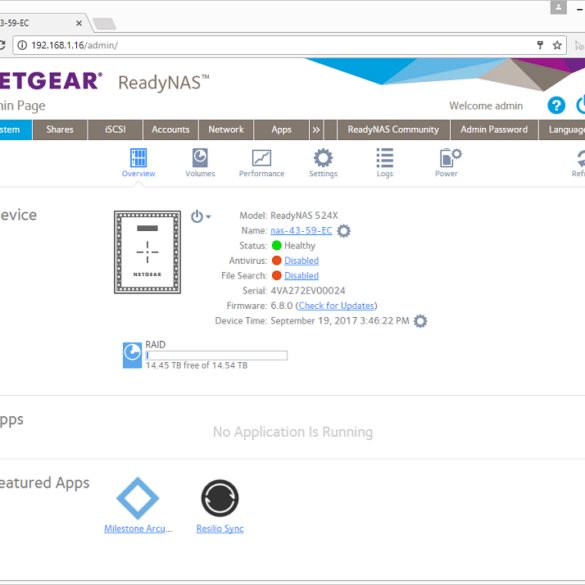Screen dimensions: 585x585
Task: Click the nas-43-59-EC name link
Action: pos(301,231)
